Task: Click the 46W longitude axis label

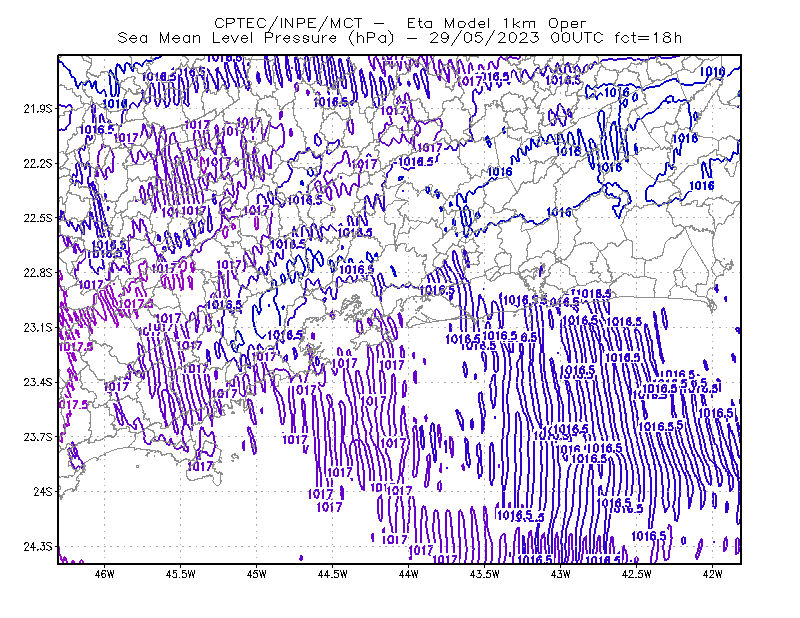Action: click(105, 574)
